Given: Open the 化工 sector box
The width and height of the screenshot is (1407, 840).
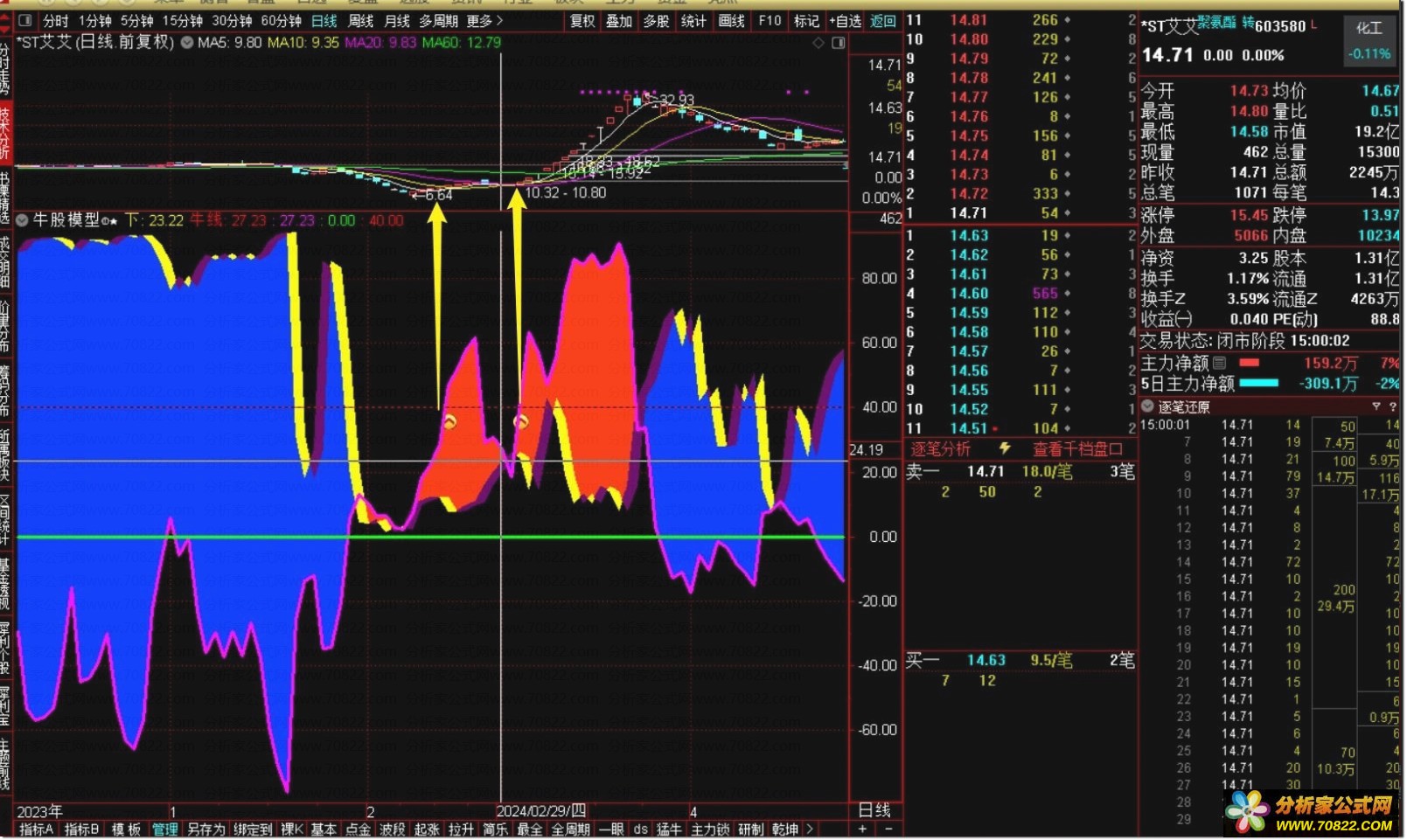Looking at the screenshot, I should (1369, 40).
